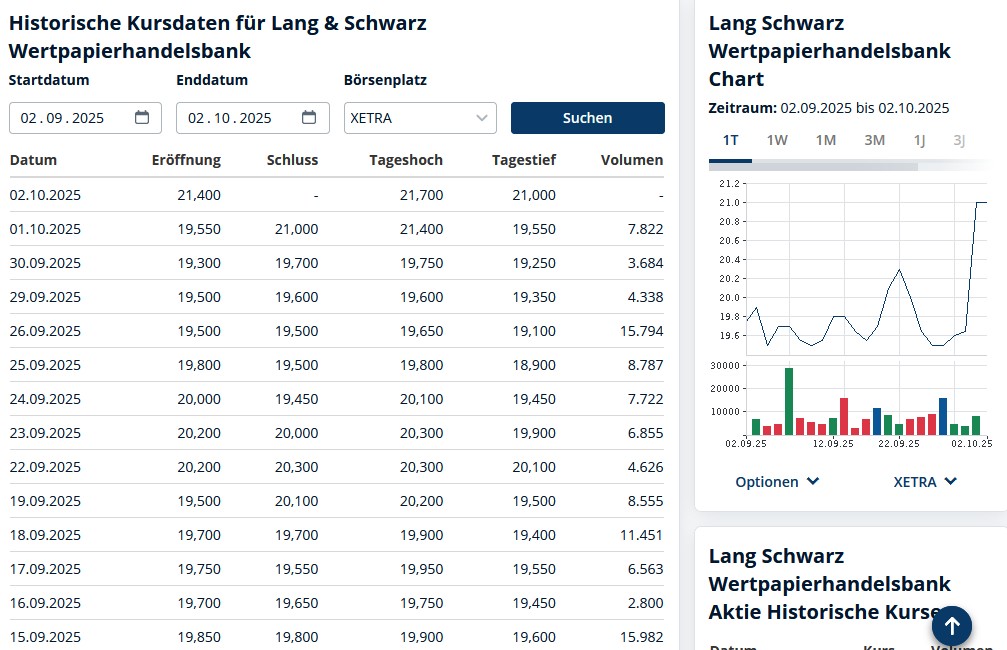Open the XETRA exchange selector under the chart
Image resolution: width=1007 pixels, height=650 pixels.
924,481
